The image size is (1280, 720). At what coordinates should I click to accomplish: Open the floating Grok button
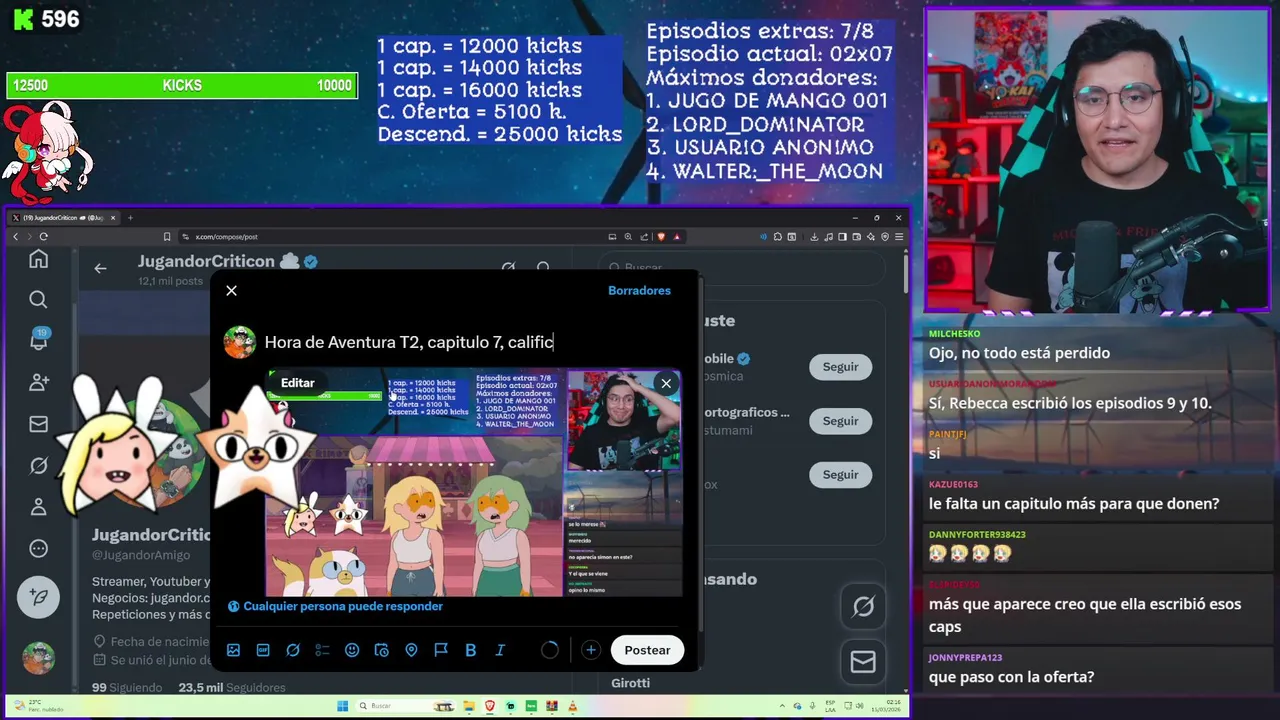click(x=863, y=606)
